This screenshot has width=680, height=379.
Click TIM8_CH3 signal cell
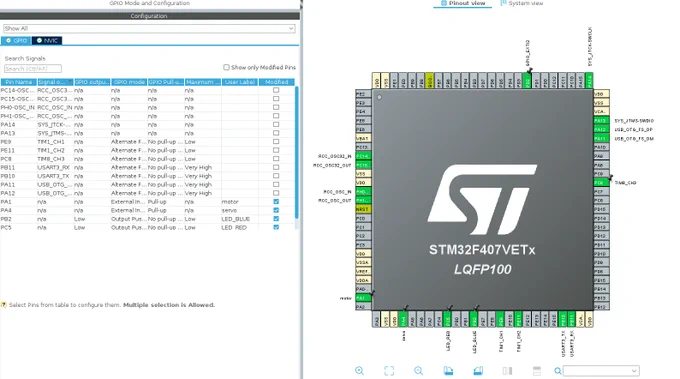(55, 159)
